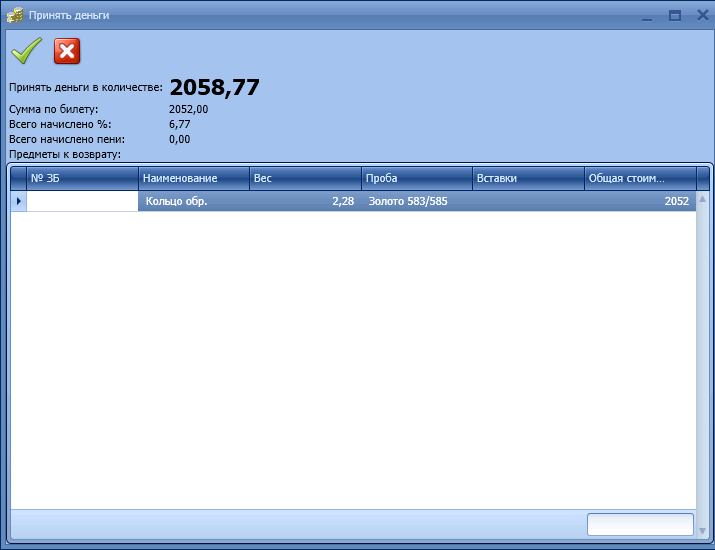Image resolution: width=715 pixels, height=550 pixels.
Task: Click the footer total field under grid
Action: (x=639, y=524)
